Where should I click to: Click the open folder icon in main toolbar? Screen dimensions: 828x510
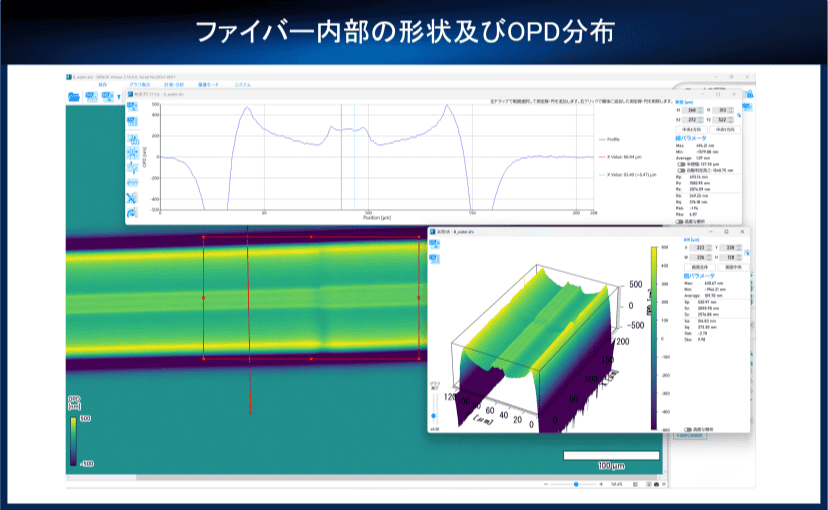[76, 97]
